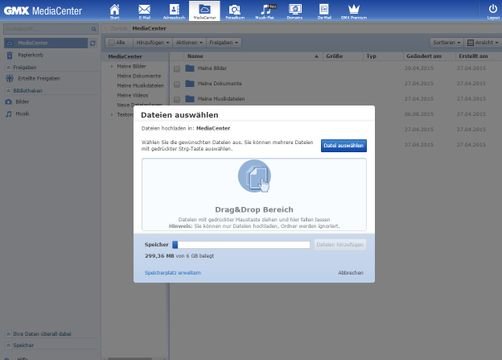Viewport: 502px width, 360px height.
Task: Click the Meine Musikdateien folder icon
Action: [x=190, y=99]
